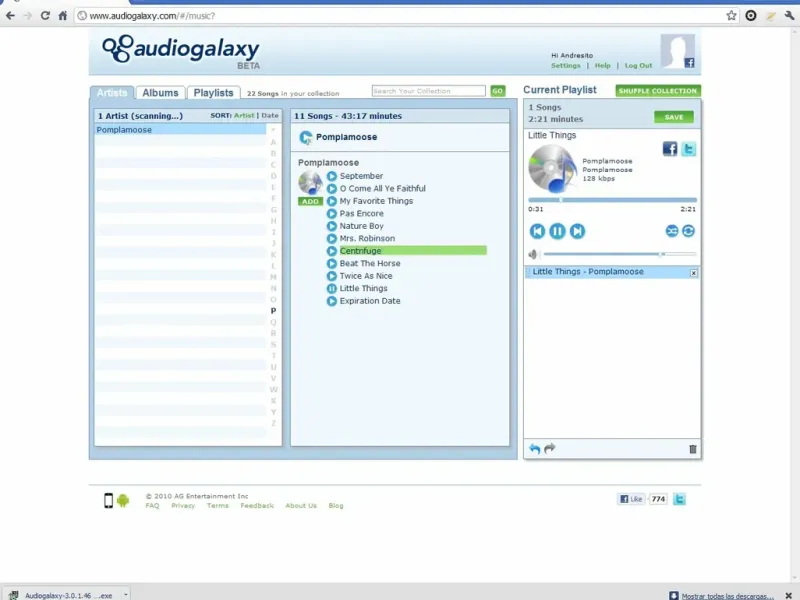
Task: Skip to previous track in player
Action: click(537, 231)
